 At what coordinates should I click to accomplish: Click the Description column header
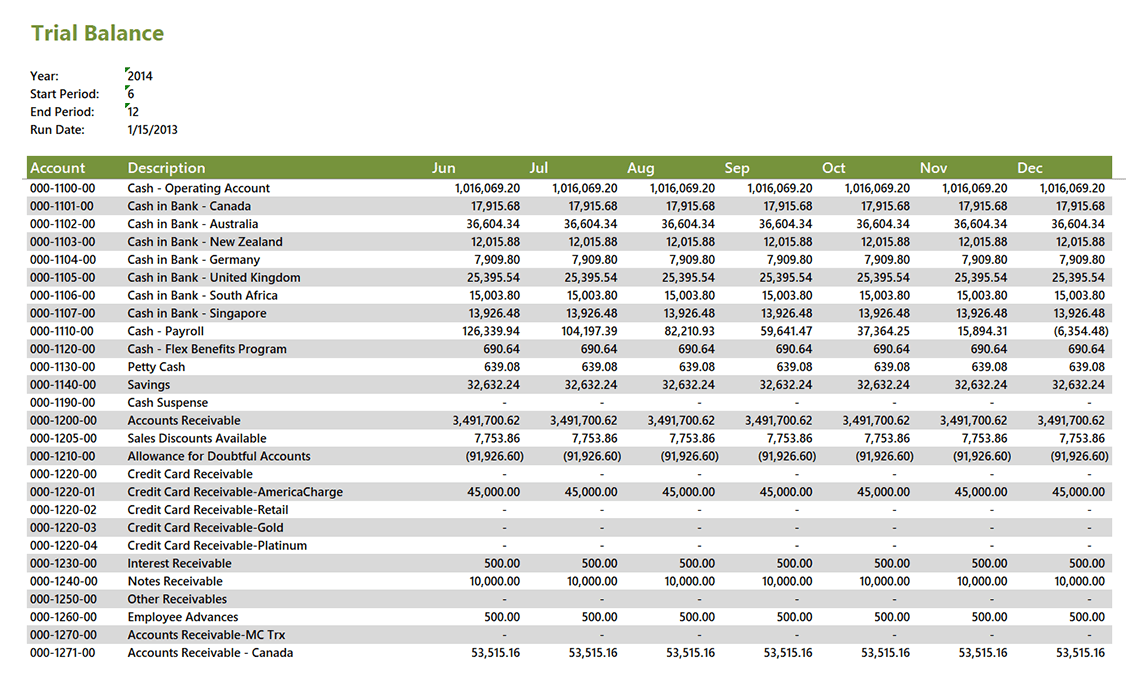166,168
